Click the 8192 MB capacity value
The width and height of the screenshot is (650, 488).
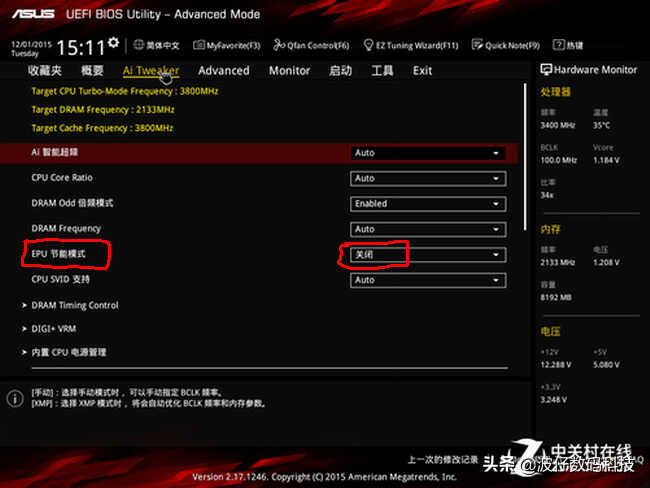tap(556, 297)
